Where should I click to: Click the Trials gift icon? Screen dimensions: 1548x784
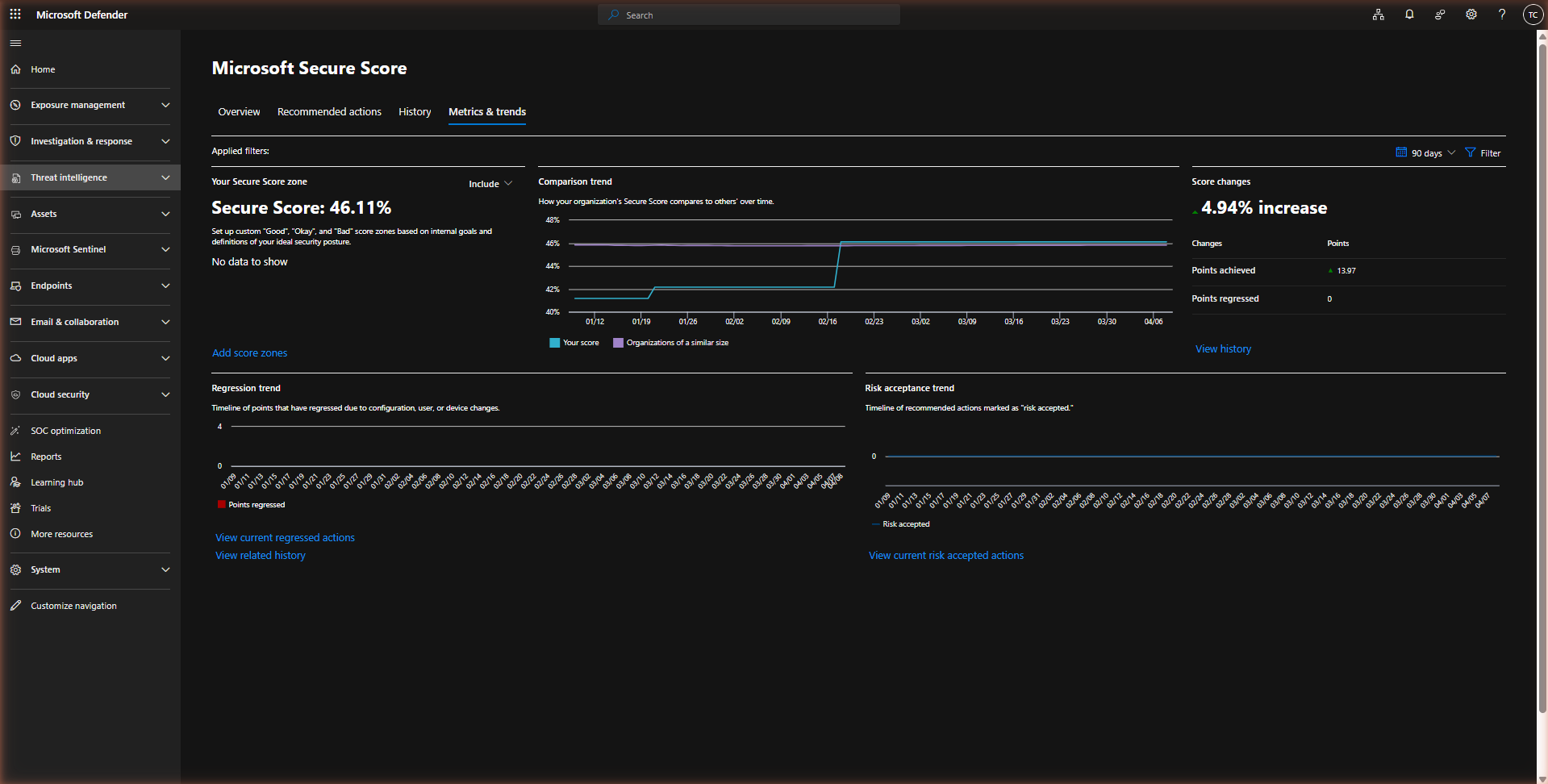pos(15,508)
